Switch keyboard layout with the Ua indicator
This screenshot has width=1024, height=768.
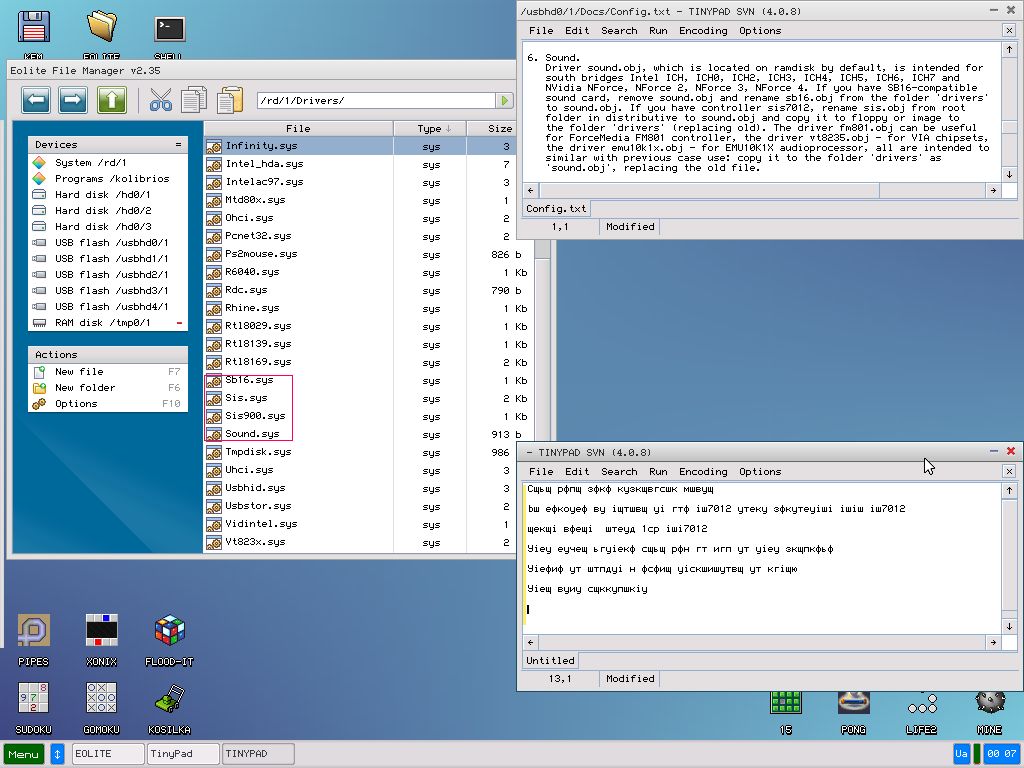[x=962, y=753]
